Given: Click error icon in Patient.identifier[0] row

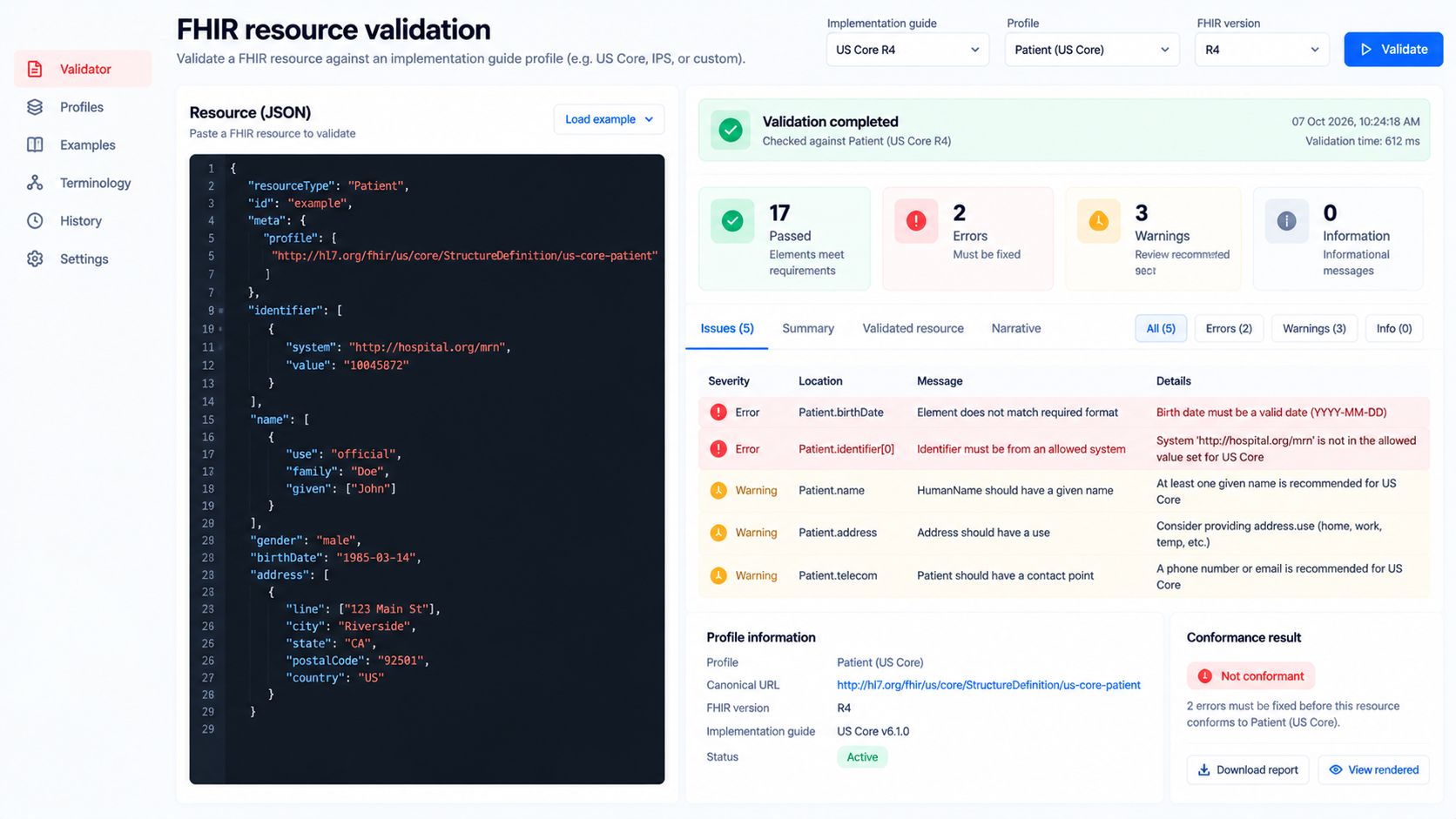Looking at the screenshot, I should (718, 449).
